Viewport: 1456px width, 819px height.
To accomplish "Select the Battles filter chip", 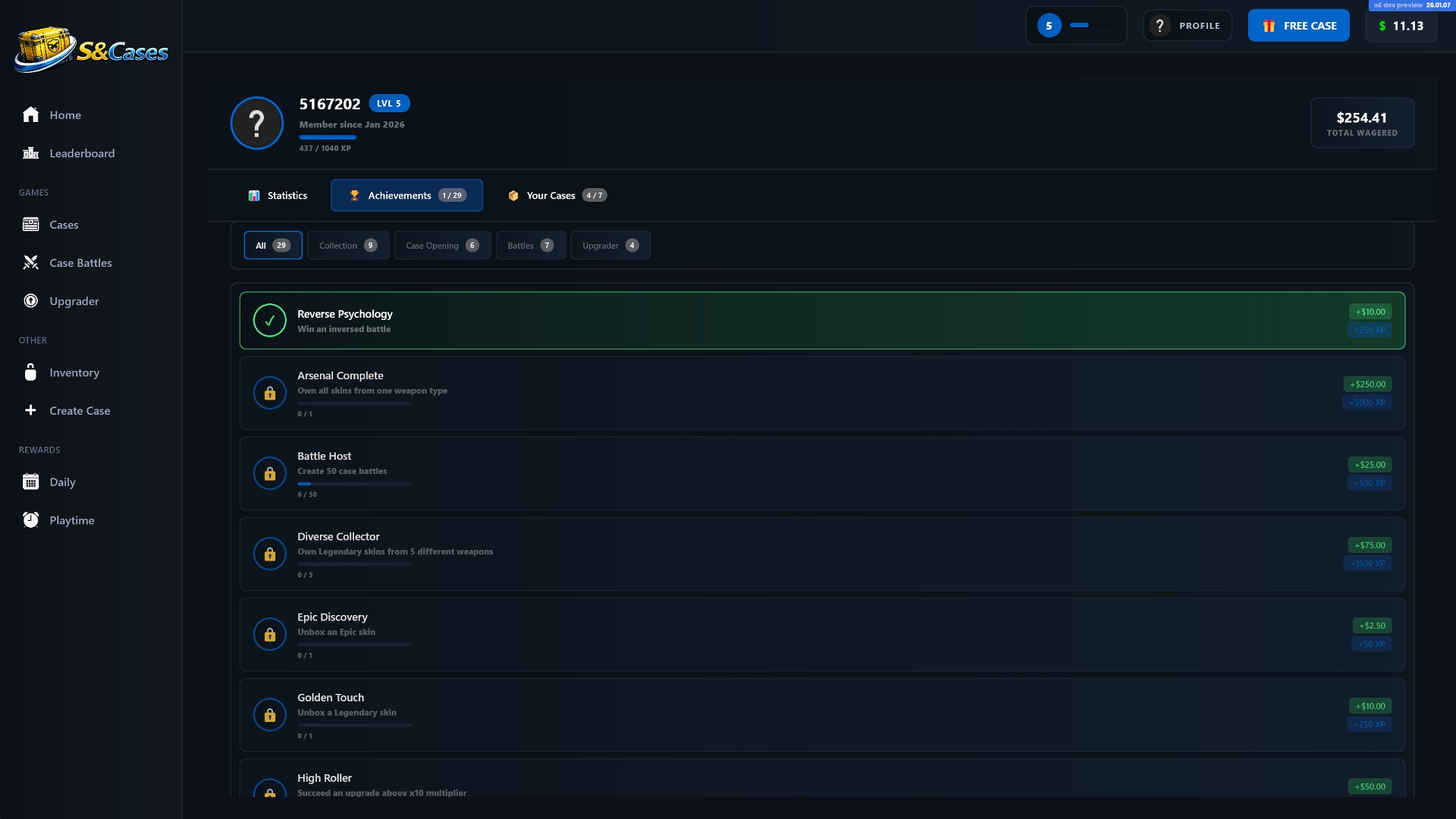I will coord(530,246).
